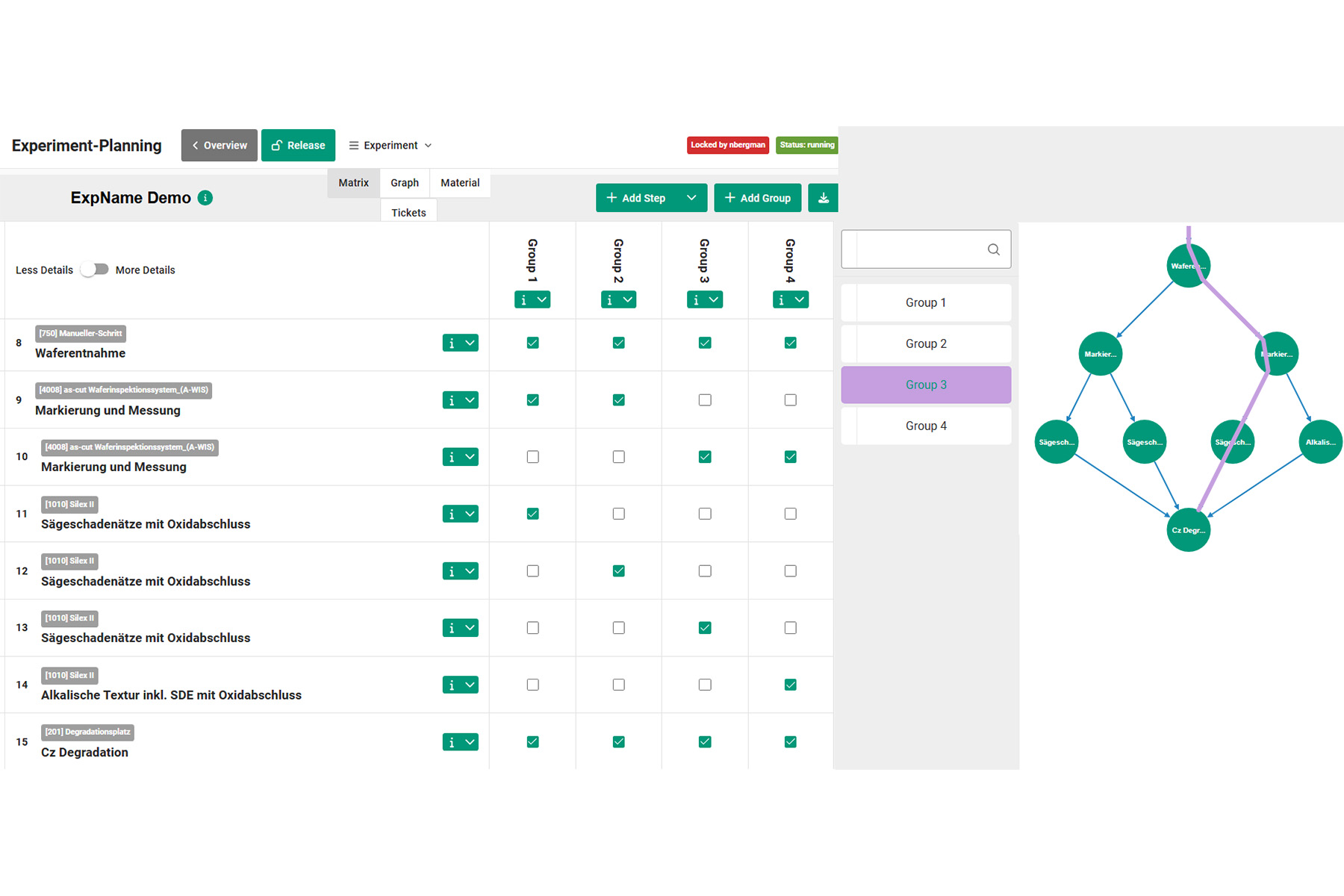Click search magnifier icon in group filter
Image resolution: width=1344 pixels, height=896 pixels.
click(994, 249)
